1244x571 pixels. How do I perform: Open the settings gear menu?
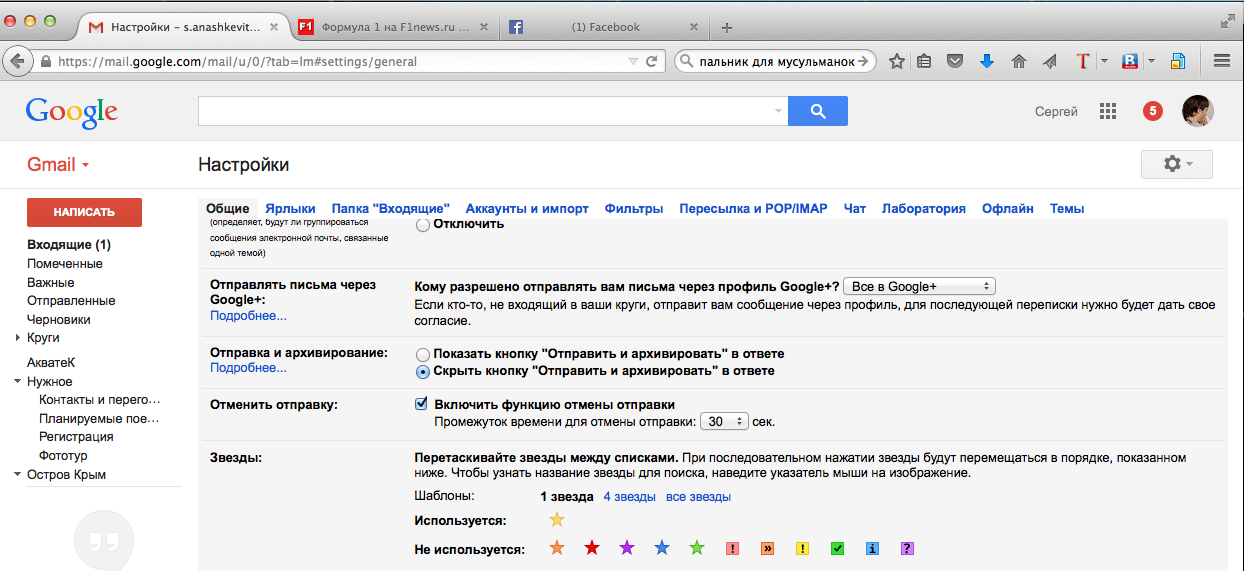(1176, 164)
